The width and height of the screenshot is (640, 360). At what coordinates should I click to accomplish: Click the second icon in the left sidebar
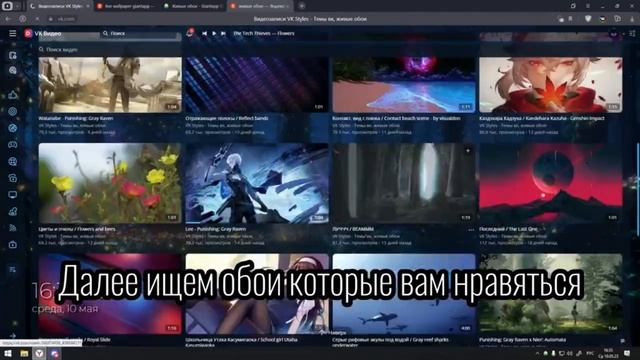(13, 71)
